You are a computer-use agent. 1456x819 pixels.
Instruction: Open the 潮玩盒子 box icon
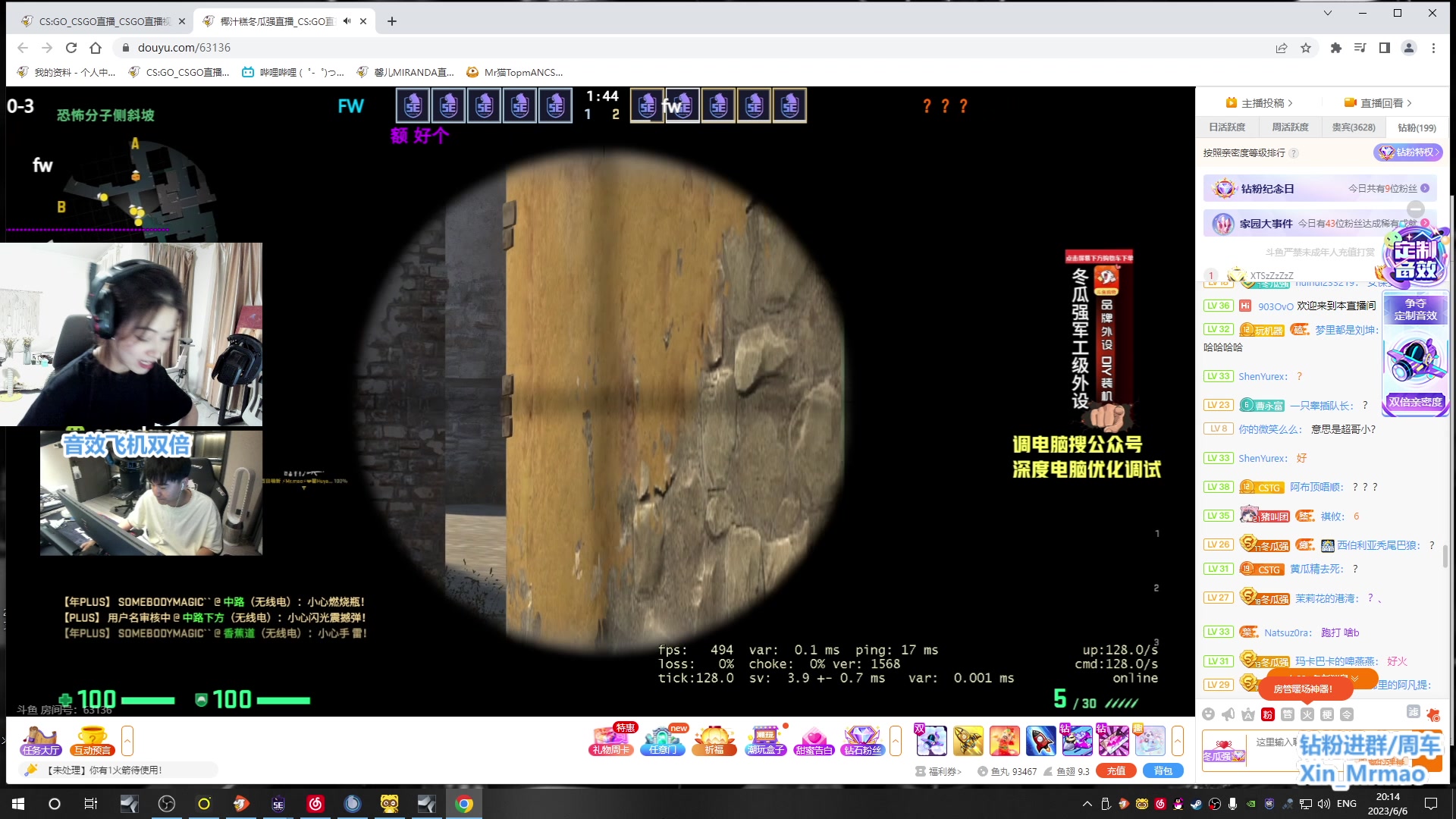pyautogui.click(x=765, y=741)
